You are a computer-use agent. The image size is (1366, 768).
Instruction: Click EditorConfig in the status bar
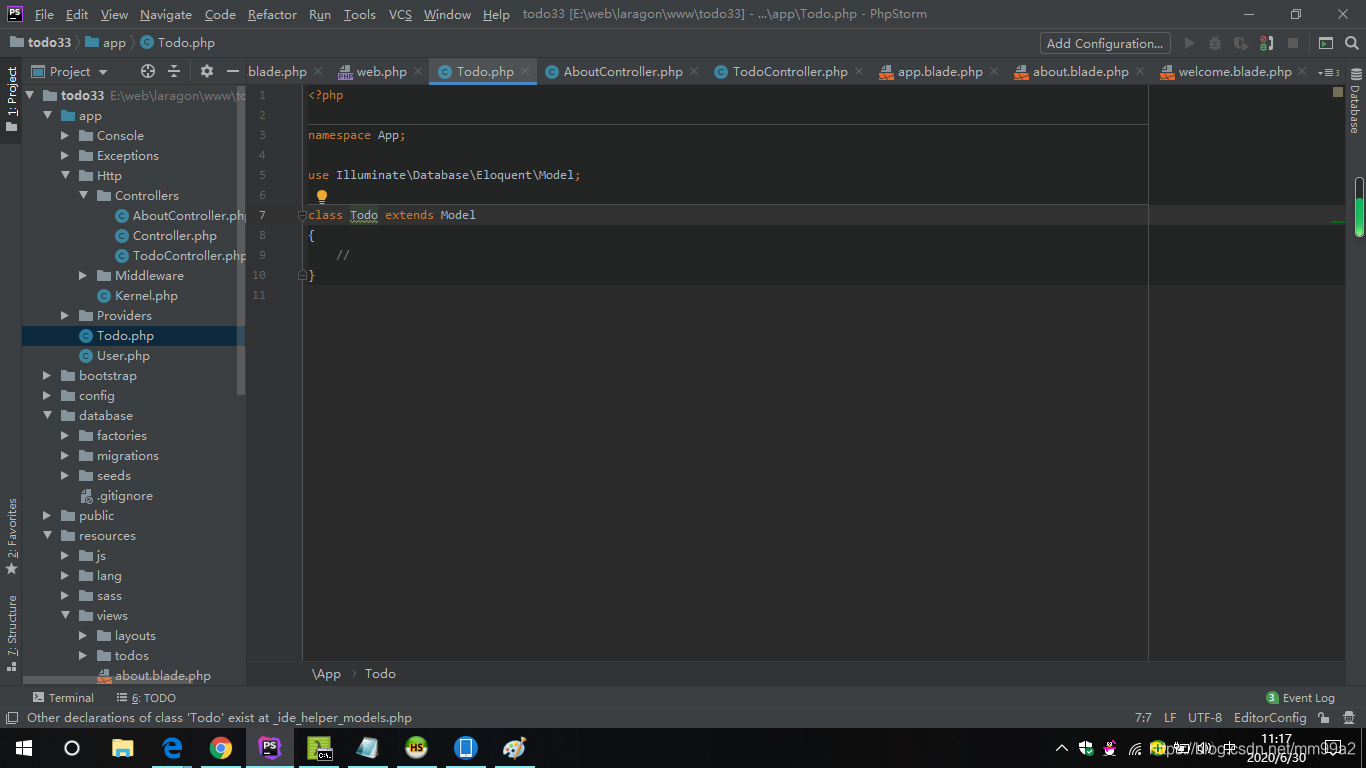coord(1270,717)
